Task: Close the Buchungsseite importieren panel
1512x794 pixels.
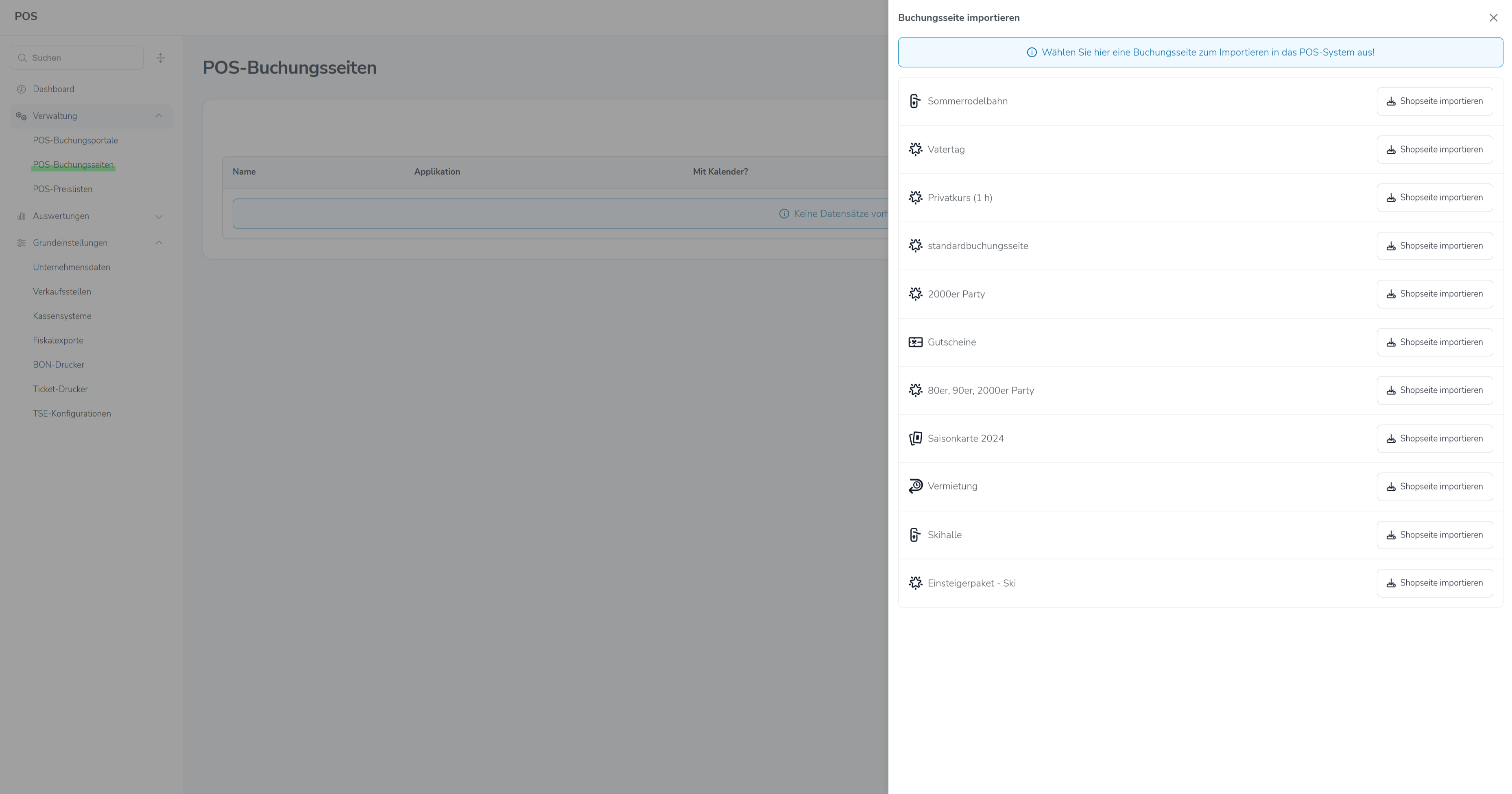Action: point(1493,17)
